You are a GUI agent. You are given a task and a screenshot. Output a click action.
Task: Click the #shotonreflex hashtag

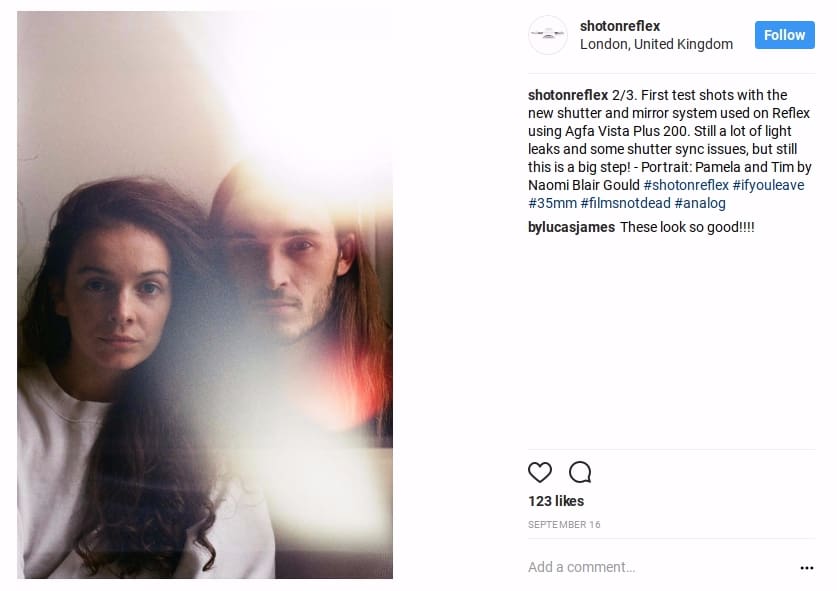tap(686, 185)
